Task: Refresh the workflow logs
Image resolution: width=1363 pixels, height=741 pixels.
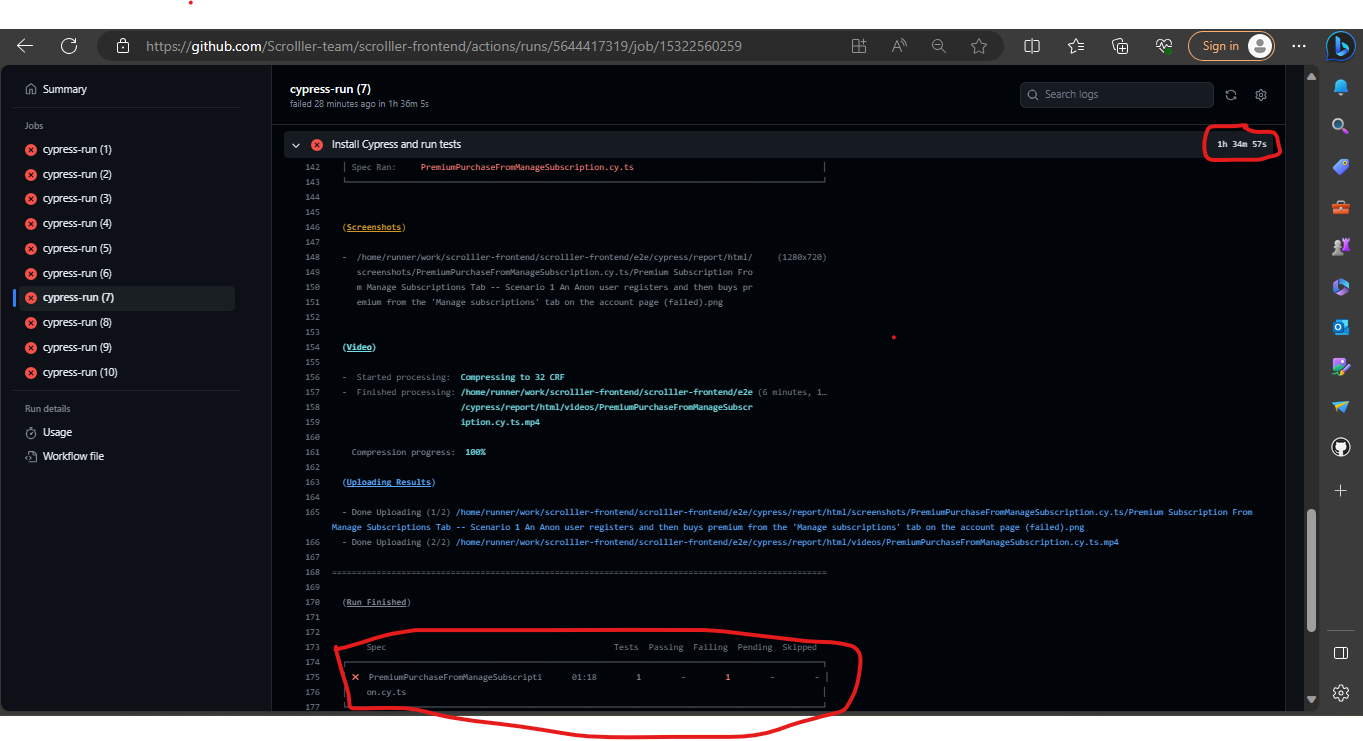Action: (x=1231, y=94)
